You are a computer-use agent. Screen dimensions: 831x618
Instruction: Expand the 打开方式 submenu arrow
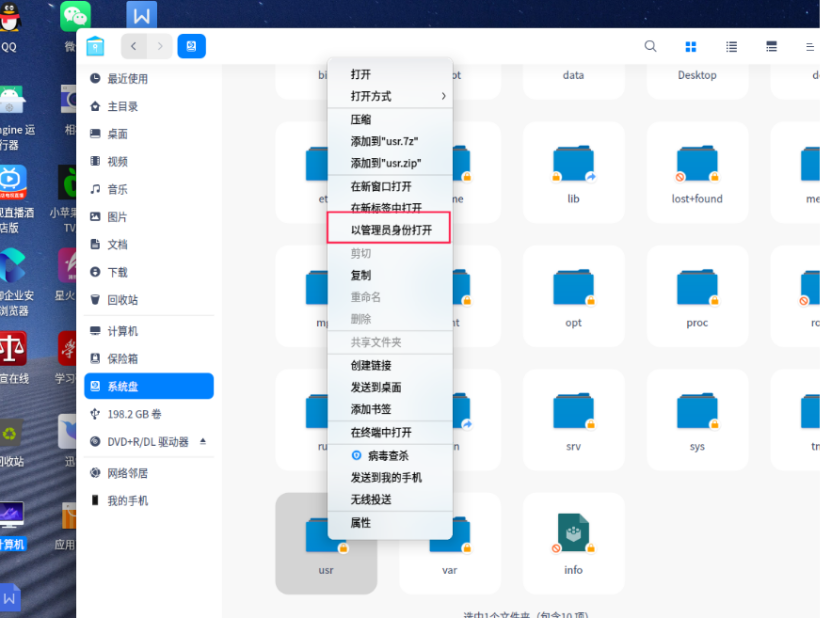point(443,96)
